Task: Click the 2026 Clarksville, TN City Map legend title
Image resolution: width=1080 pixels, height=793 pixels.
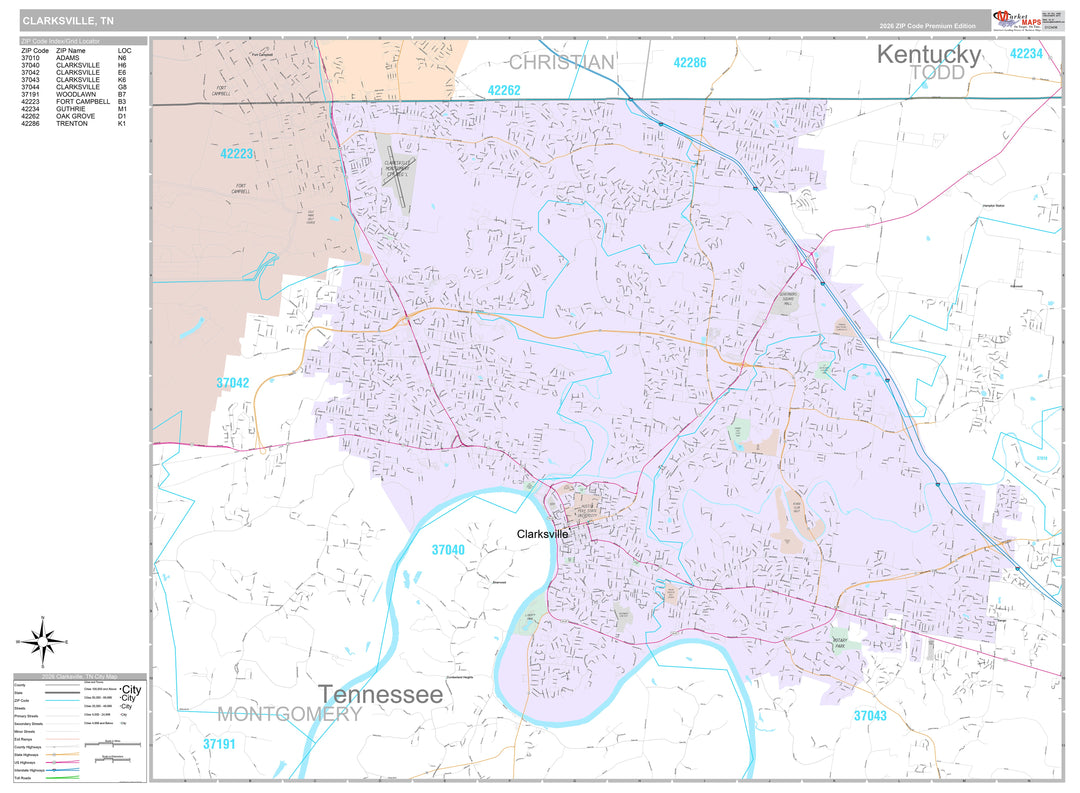Action: coord(79,677)
